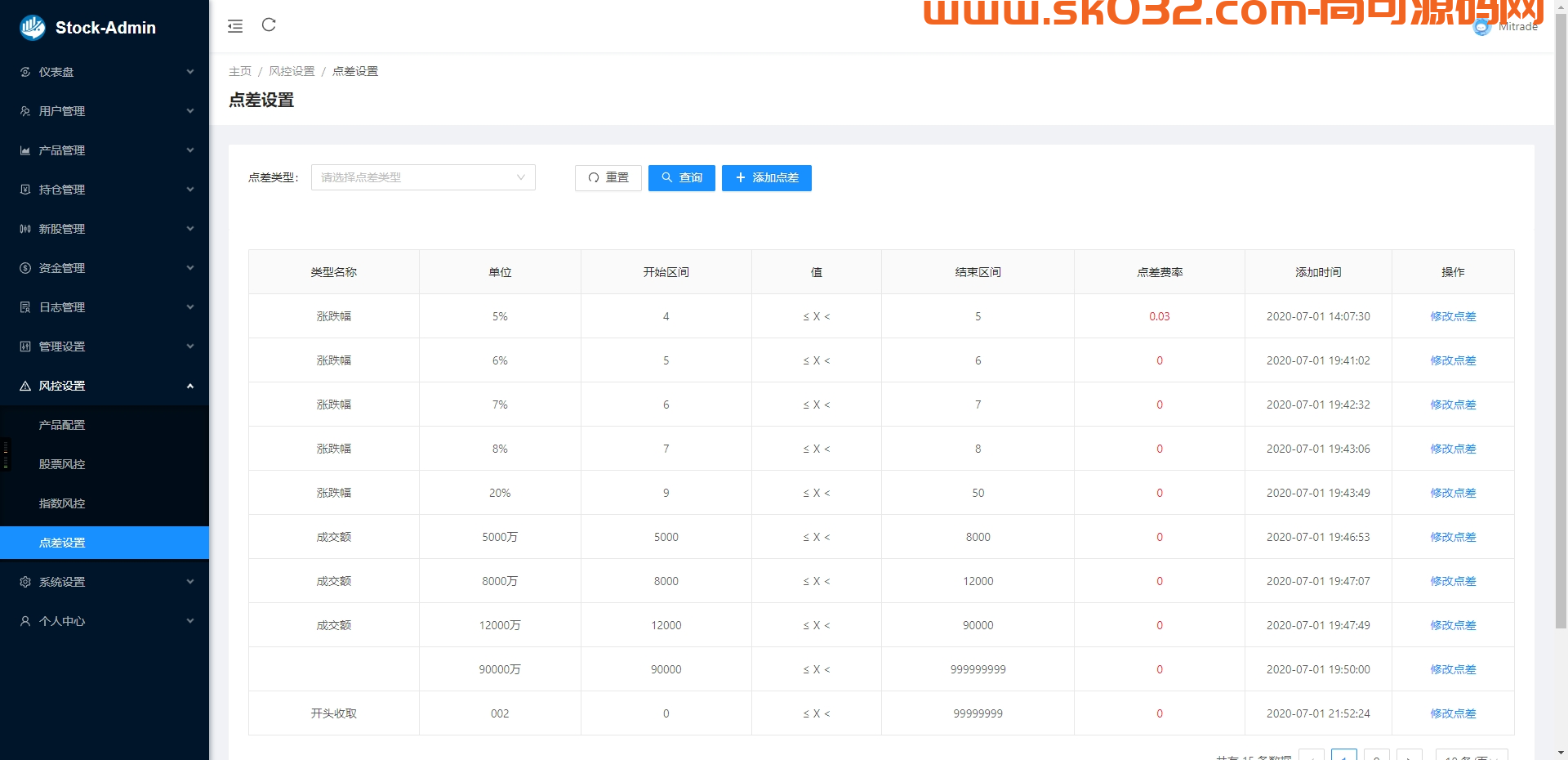The image size is (1568, 760).
Task: Open the 管理设置 menu label
Action: coord(62,346)
